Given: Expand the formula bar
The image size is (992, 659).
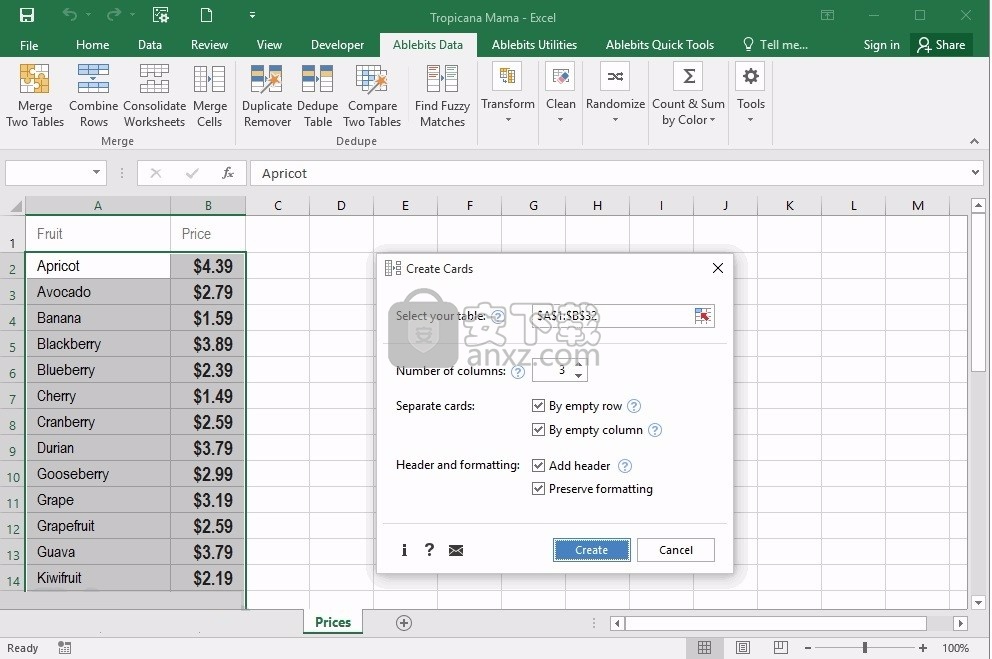Looking at the screenshot, I should point(975,172).
